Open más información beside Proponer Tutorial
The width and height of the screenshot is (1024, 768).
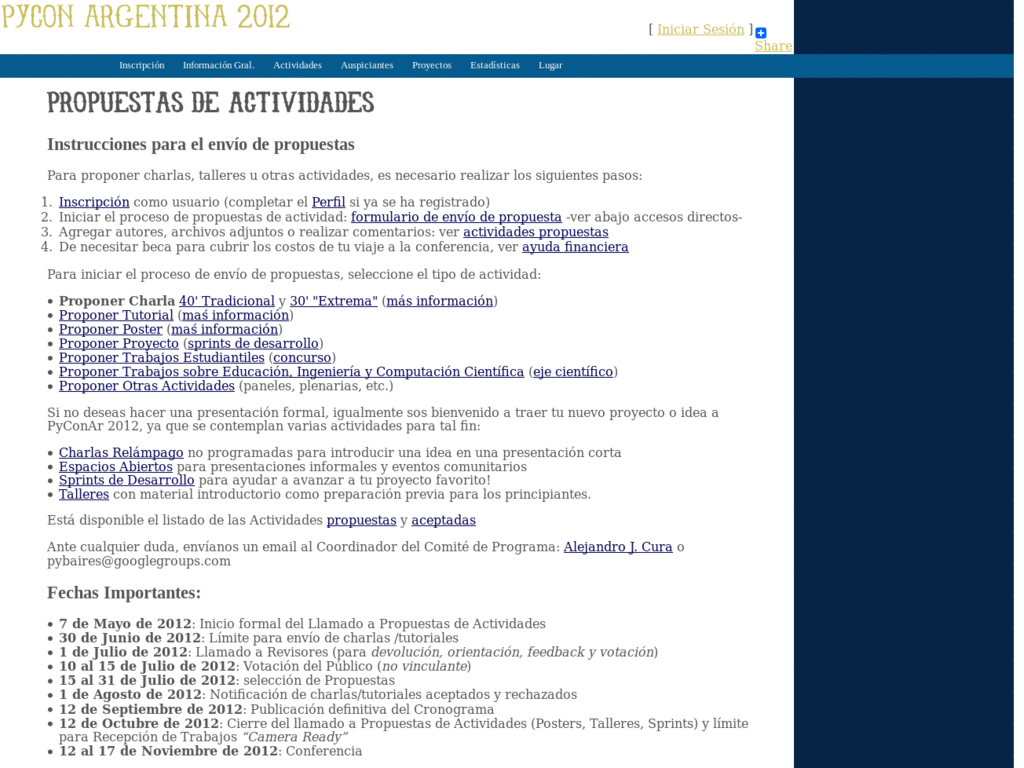[x=236, y=315]
